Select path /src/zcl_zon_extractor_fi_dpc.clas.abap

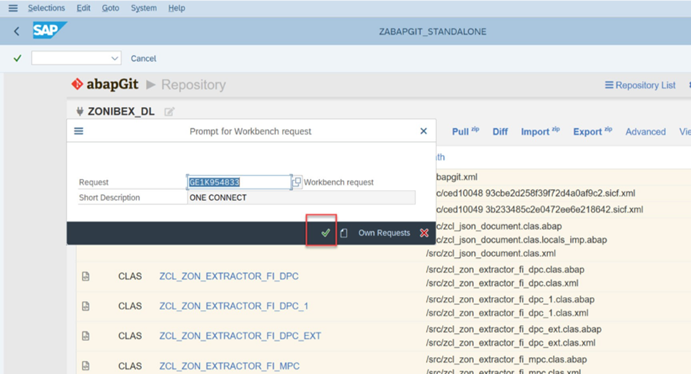pyautogui.click(x=505, y=270)
